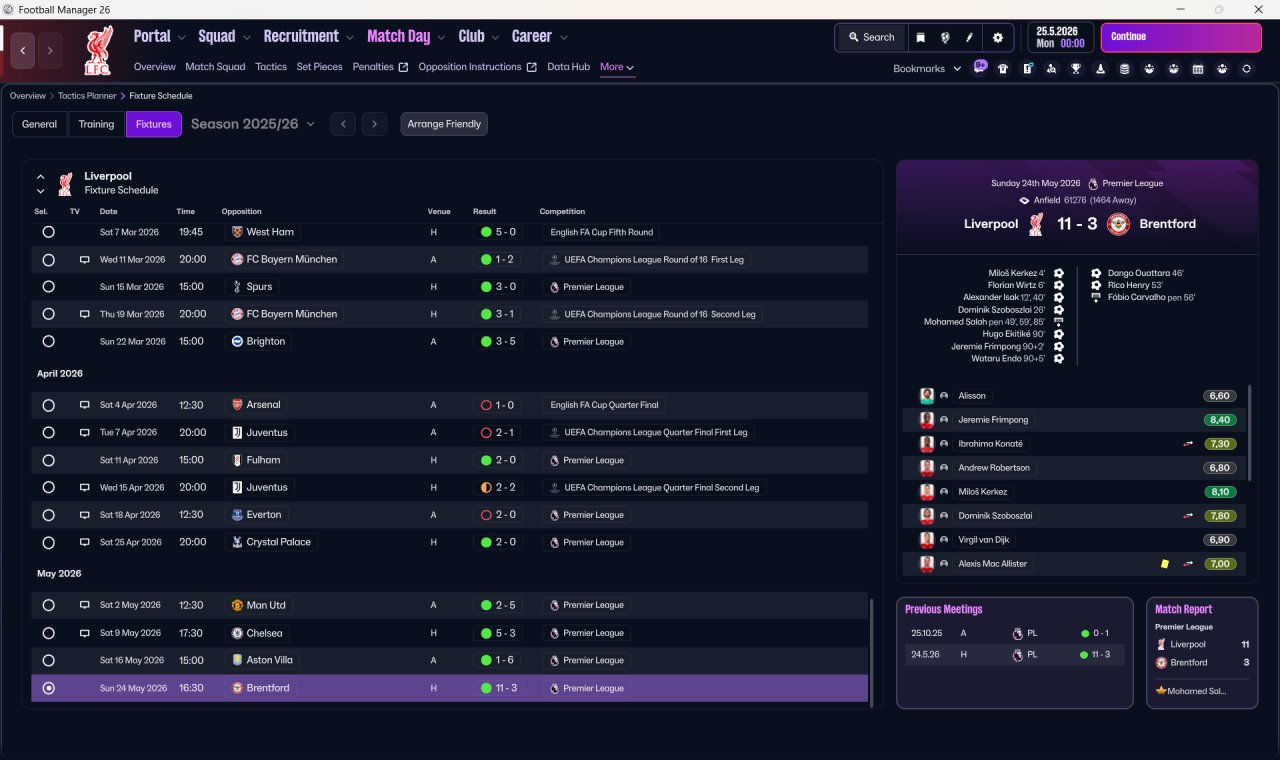Click the Arrange Friendly button
This screenshot has width=1280, height=760.
point(444,124)
